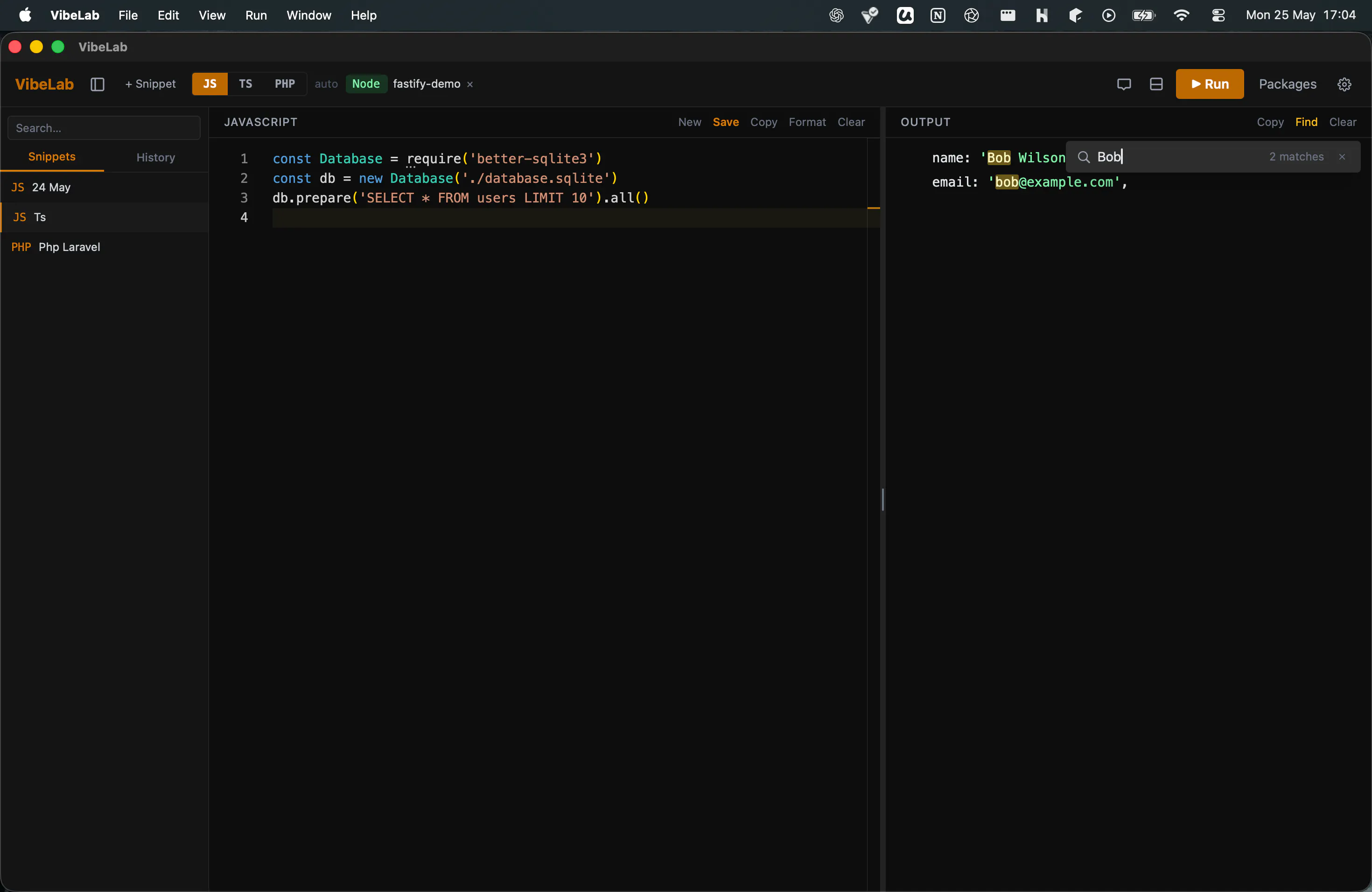Click the battery status icon
This screenshot has height=892, width=1372.
point(1144,15)
